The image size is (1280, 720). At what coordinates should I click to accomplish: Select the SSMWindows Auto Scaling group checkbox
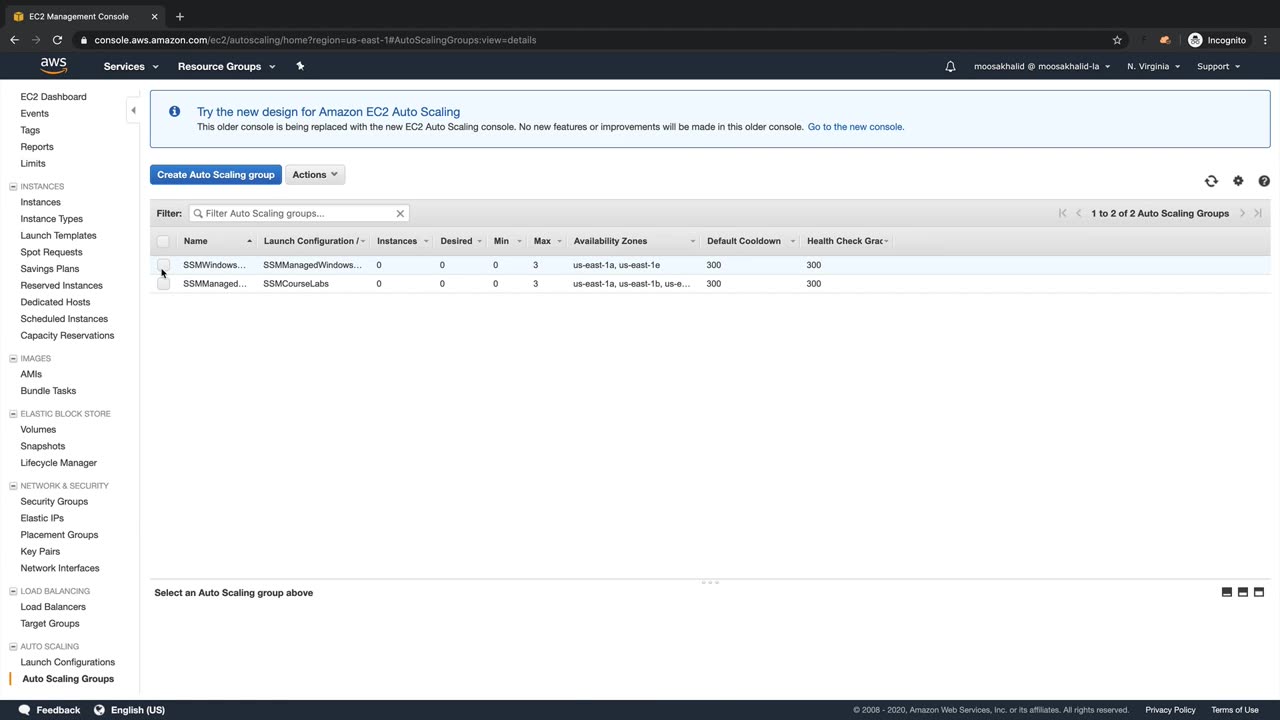point(163,265)
